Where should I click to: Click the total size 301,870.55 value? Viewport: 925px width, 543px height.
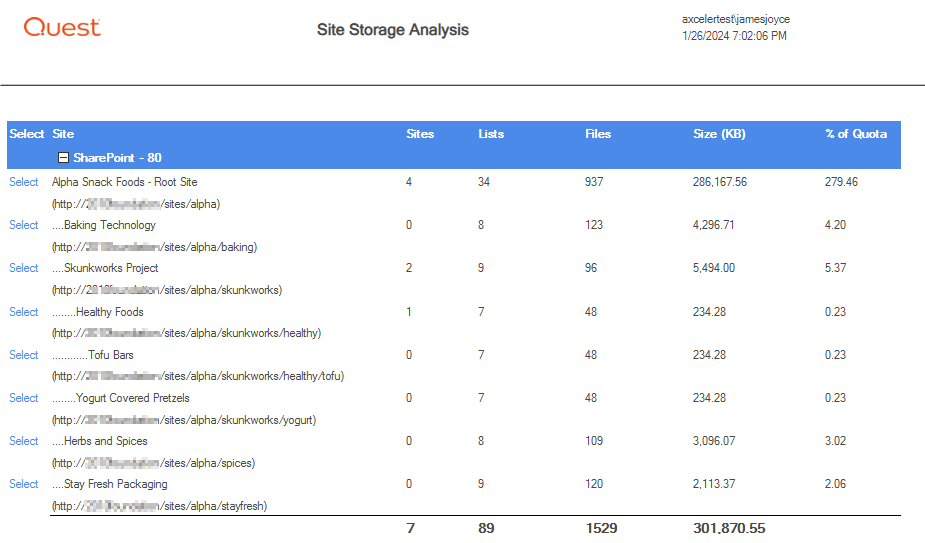pyautogui.click(x=728, y=528)
